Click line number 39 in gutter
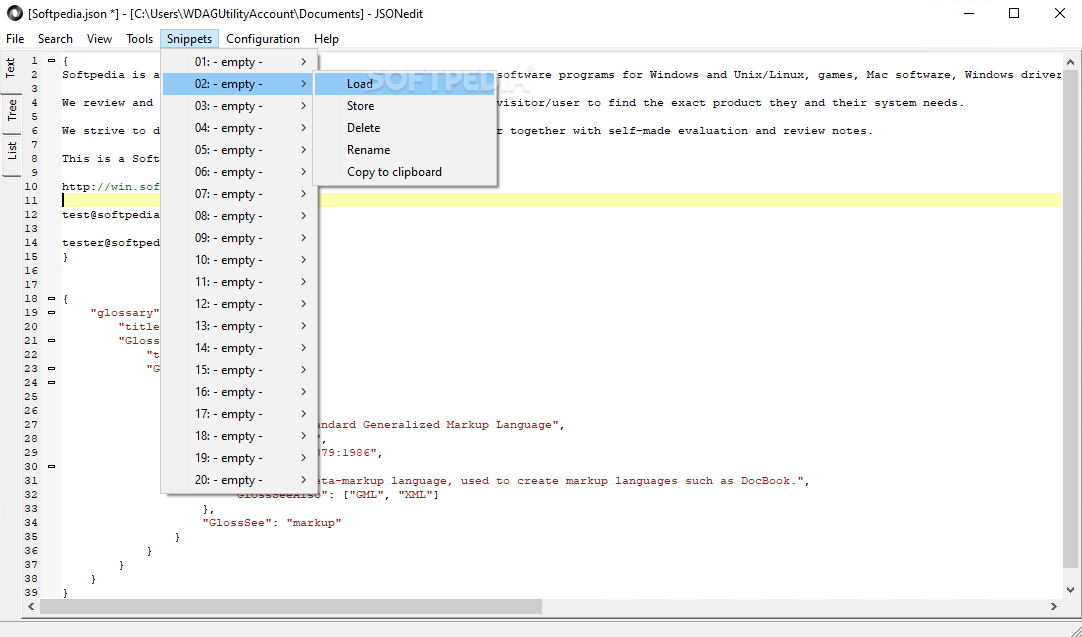 click(31, 592)
